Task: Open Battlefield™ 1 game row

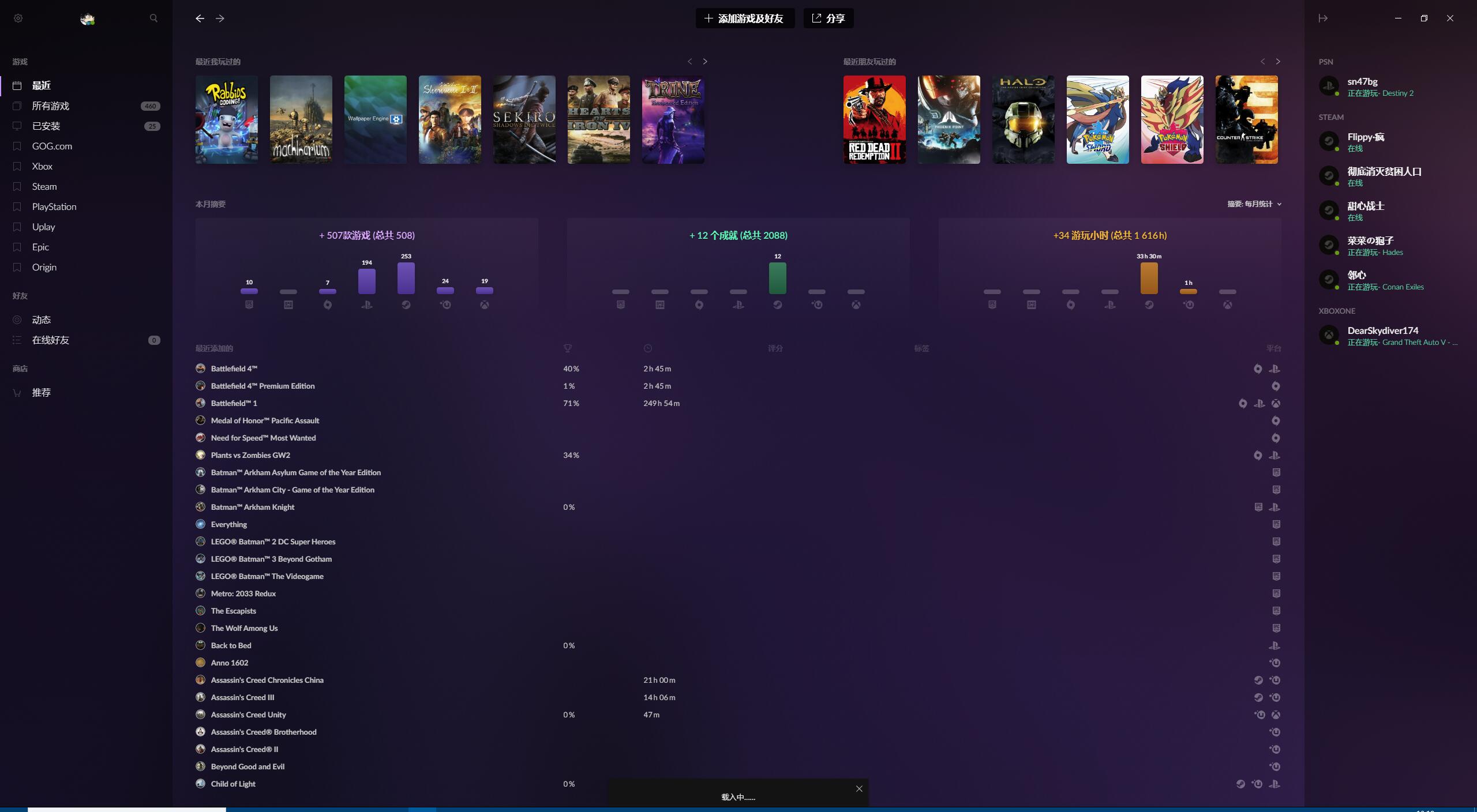Action: click(x=738, y=404)
